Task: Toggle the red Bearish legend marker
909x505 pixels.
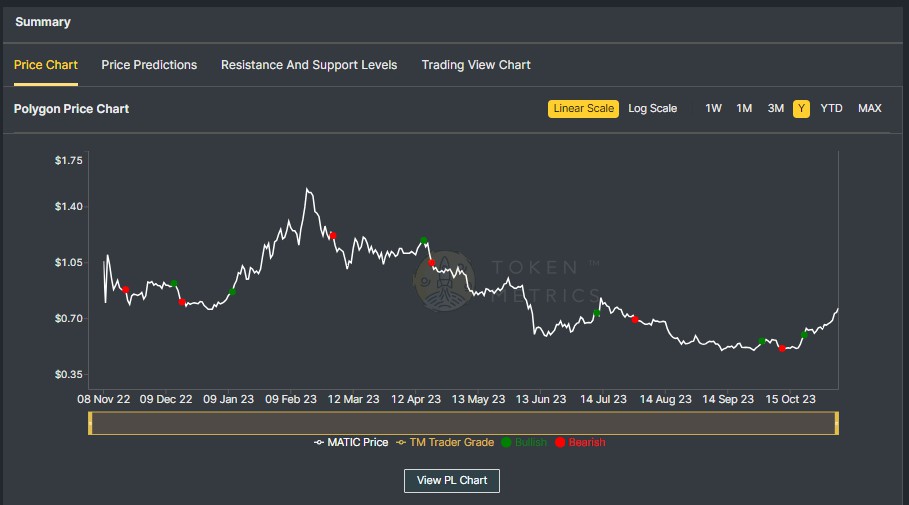Action: click(x=580, y=442)
